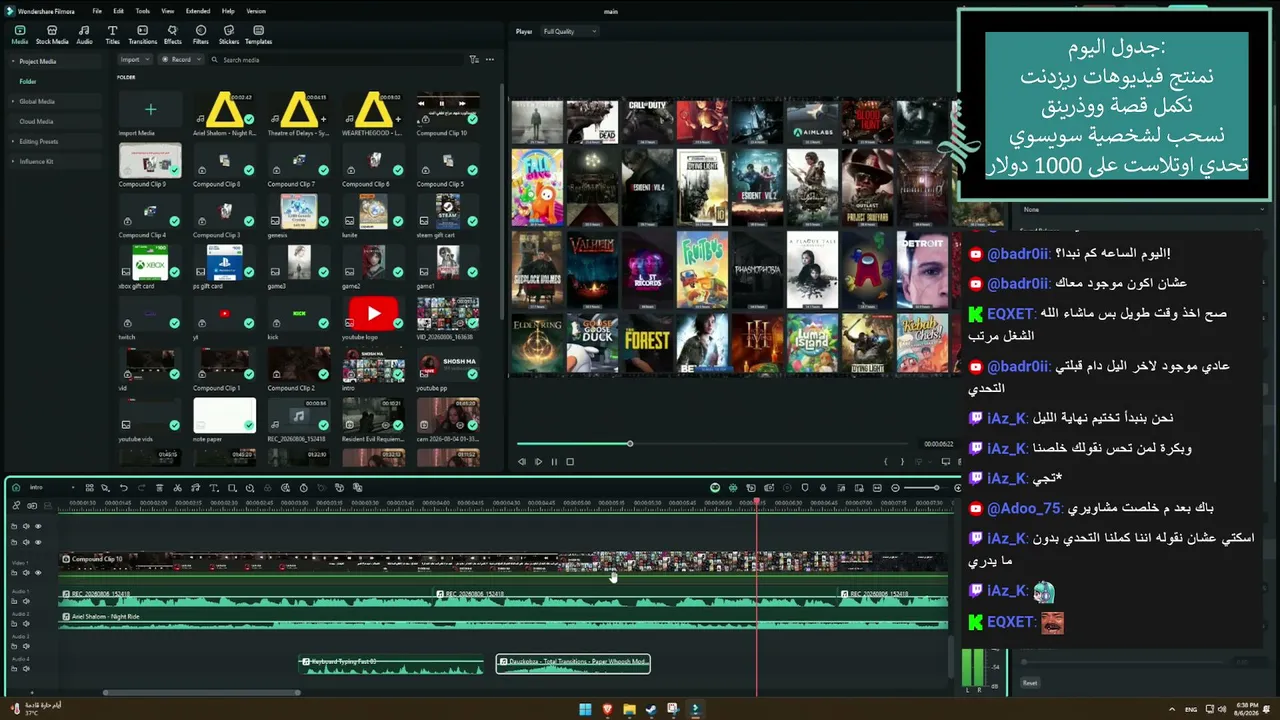Click the player progress slider handle
Viewport: 1280px width, 720px height.
630,444
